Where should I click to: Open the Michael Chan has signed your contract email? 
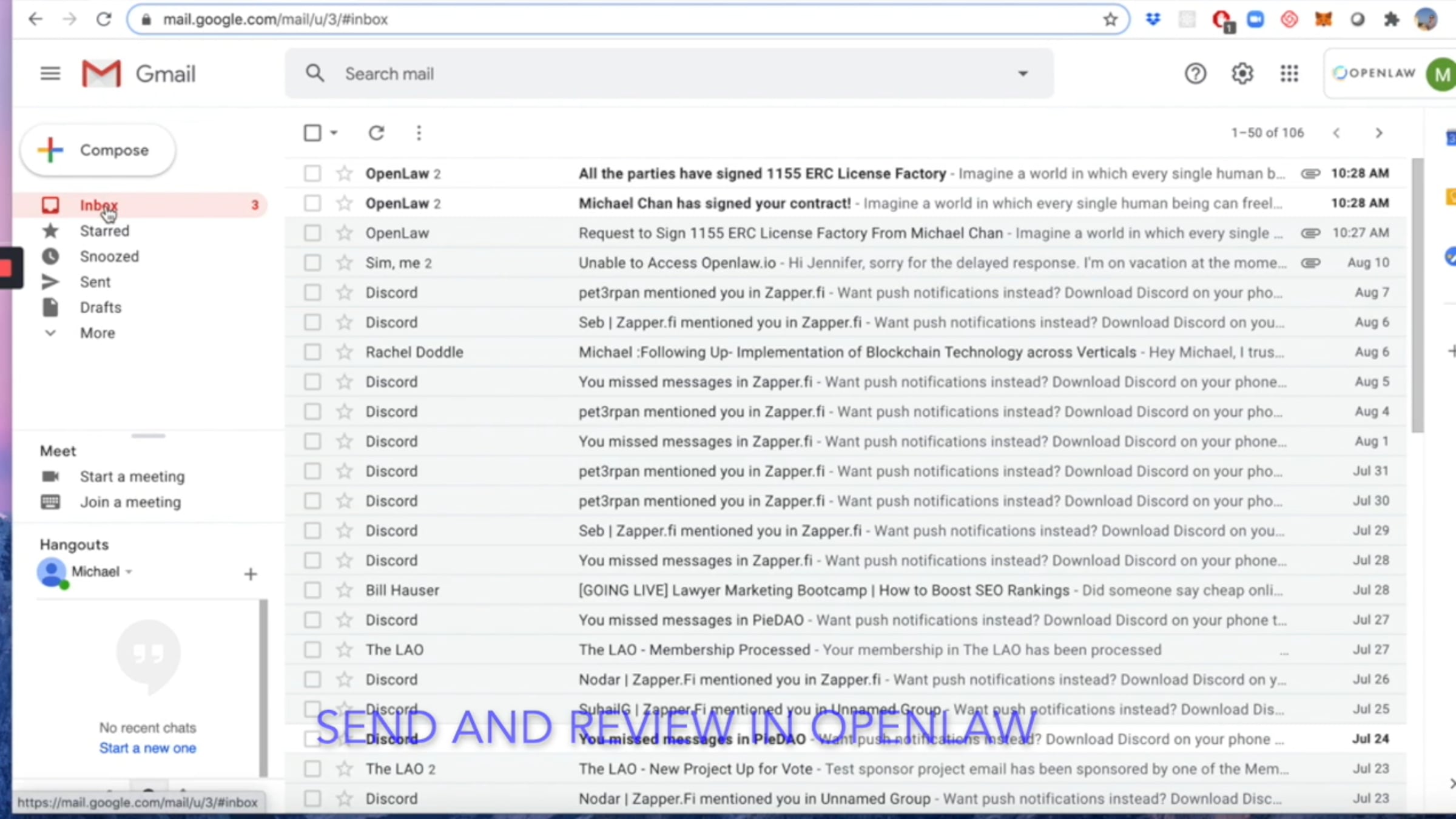(x=846, y=203)
